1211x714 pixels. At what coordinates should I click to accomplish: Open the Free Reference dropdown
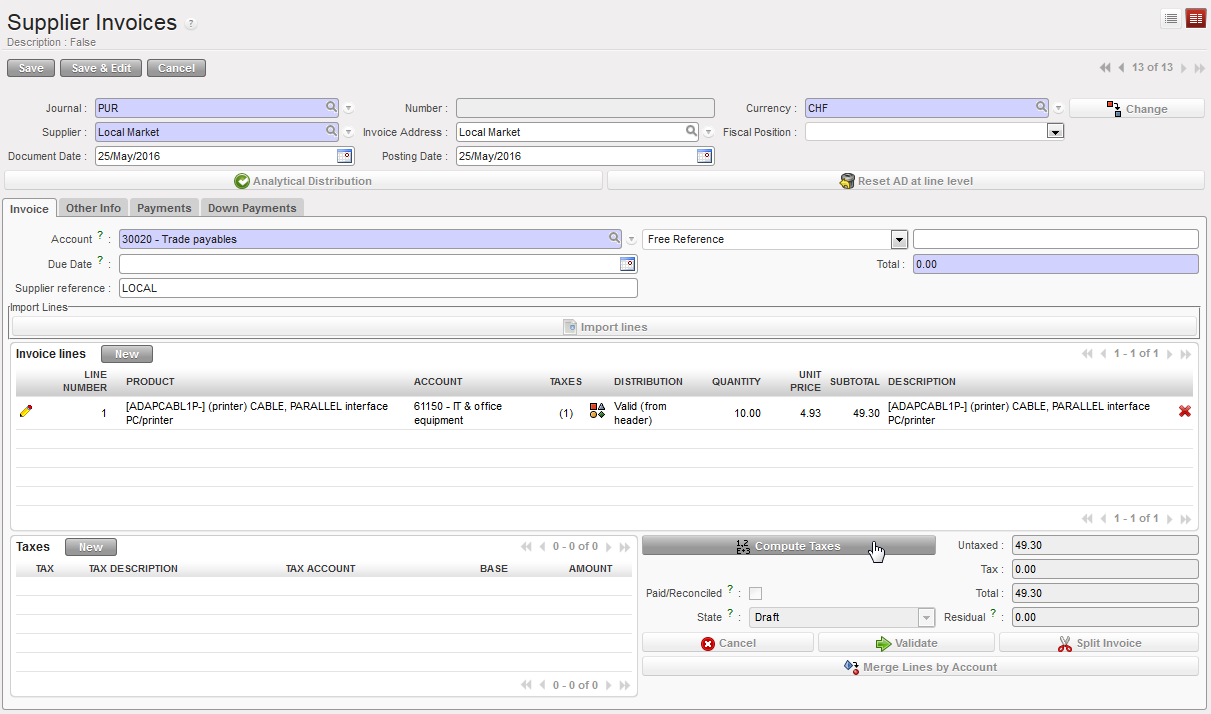tap(899, 240)
